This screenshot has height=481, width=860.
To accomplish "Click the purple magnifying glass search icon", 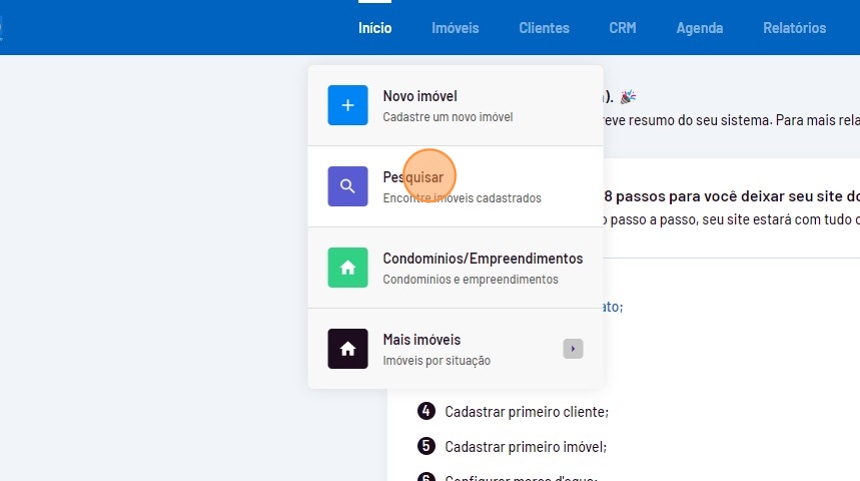I will [x=347, y=186].
